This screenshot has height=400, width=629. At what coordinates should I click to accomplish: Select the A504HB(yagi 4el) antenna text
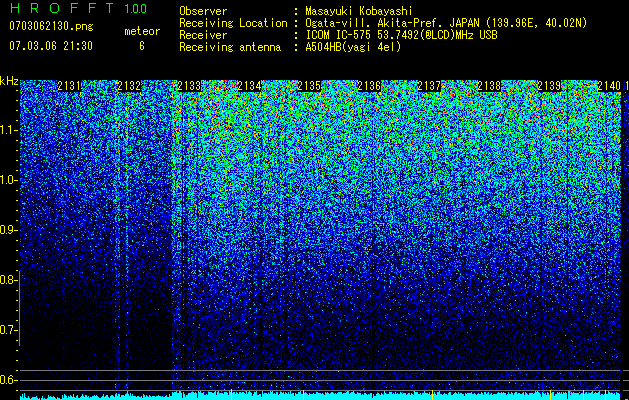(x=353, y=47)
